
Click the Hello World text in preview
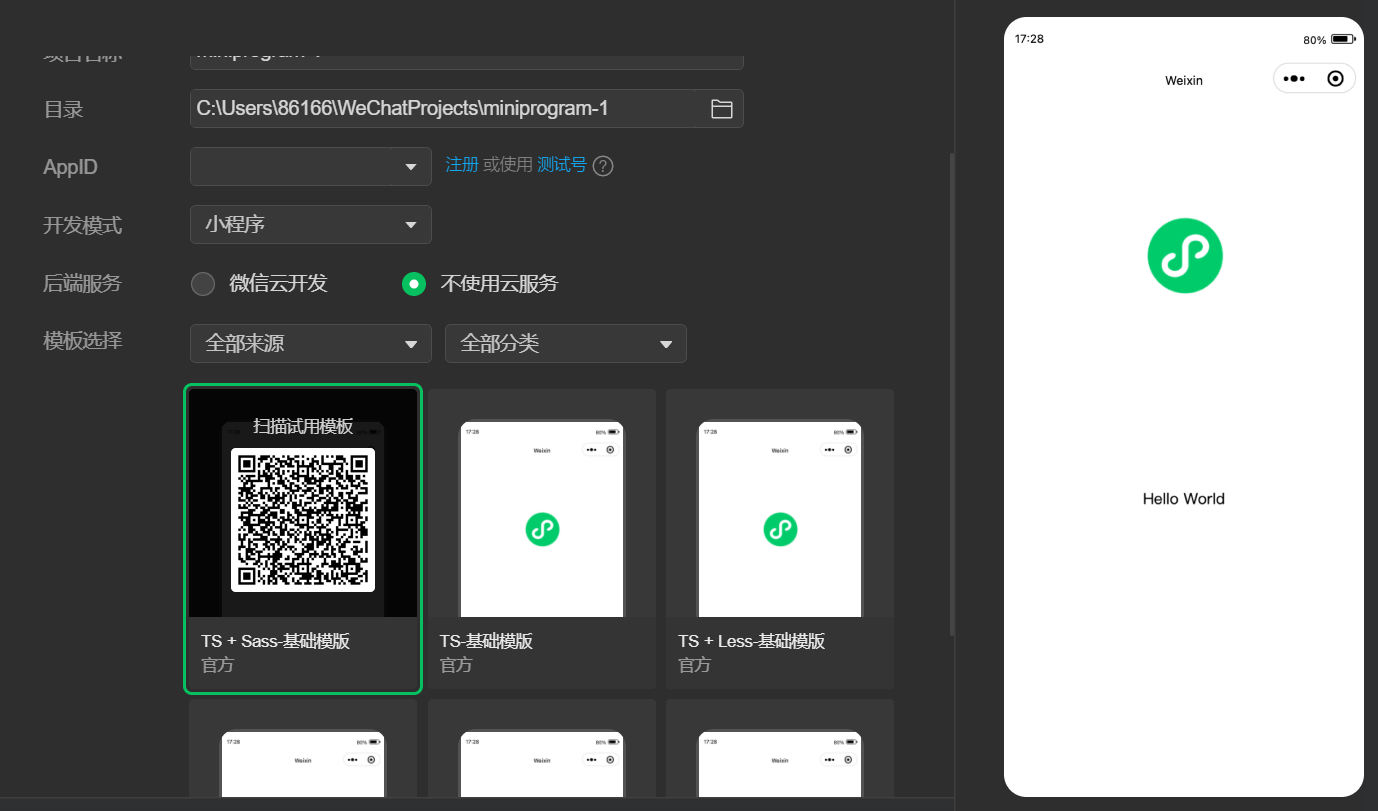(1184, 499)
